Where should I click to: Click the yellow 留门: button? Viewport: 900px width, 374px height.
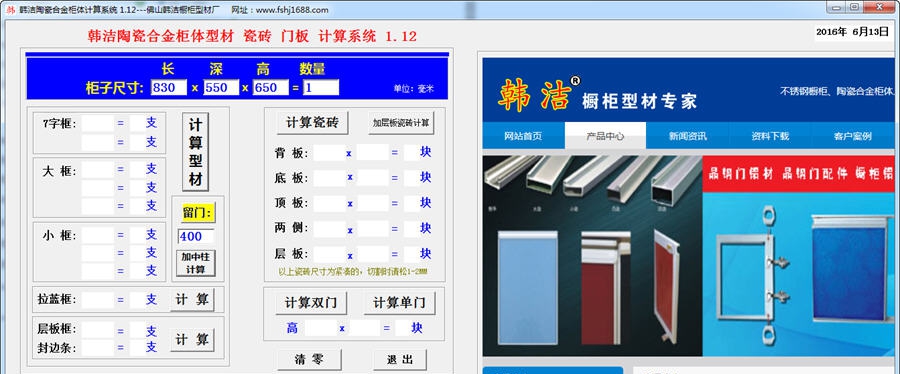pos(197,212)
